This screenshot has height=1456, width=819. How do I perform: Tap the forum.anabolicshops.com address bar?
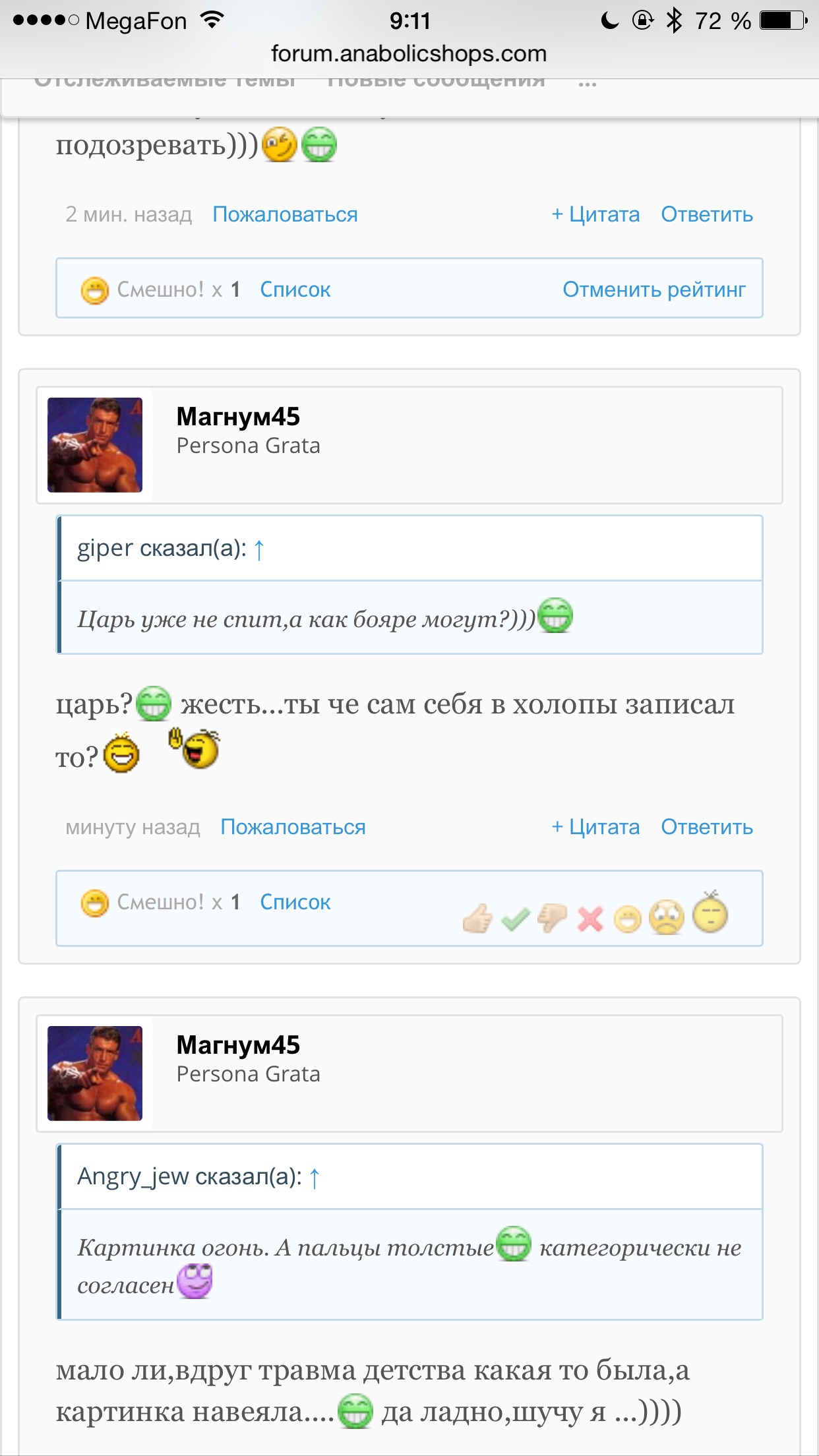click(409, 53)
